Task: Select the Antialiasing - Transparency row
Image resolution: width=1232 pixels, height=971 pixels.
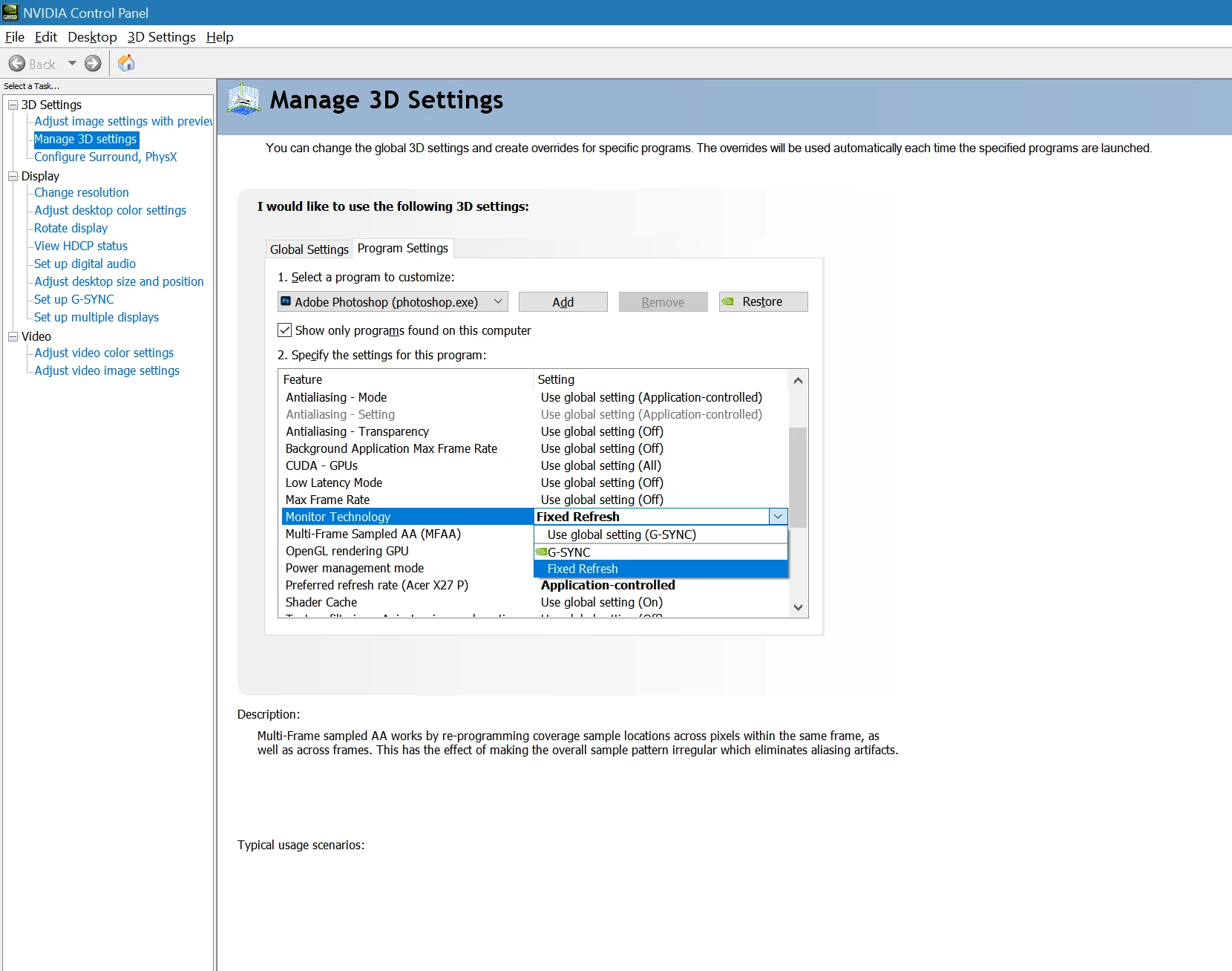Action: tap(533, 431)
